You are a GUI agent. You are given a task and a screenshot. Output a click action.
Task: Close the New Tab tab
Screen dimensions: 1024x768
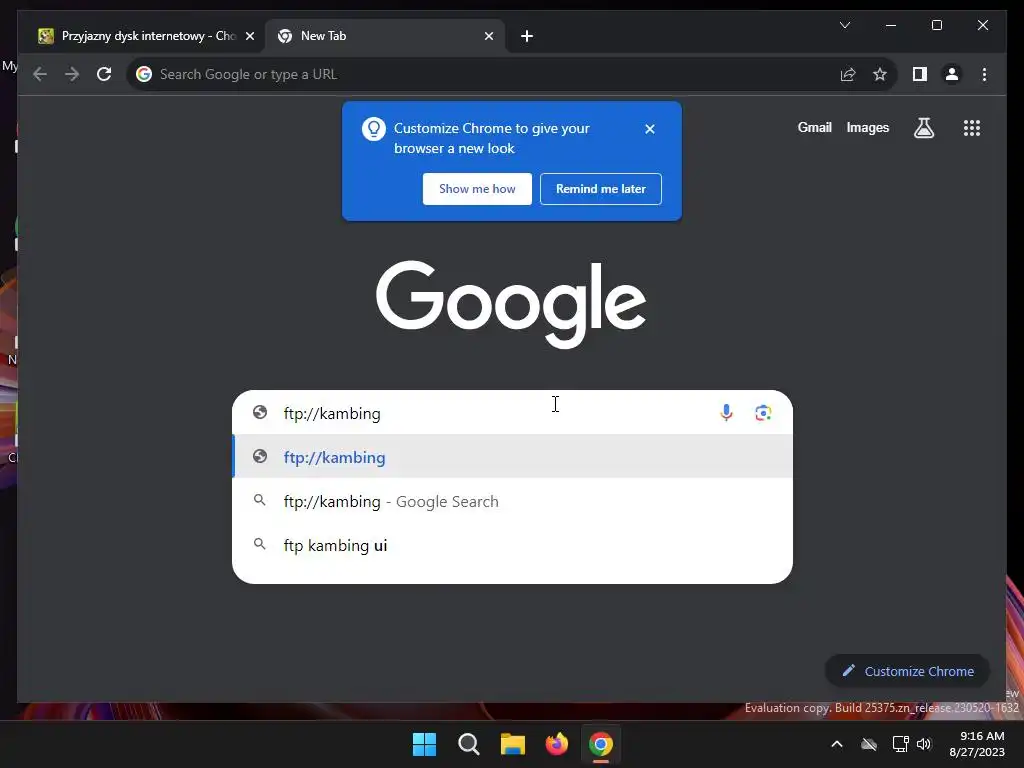point(488,37)
